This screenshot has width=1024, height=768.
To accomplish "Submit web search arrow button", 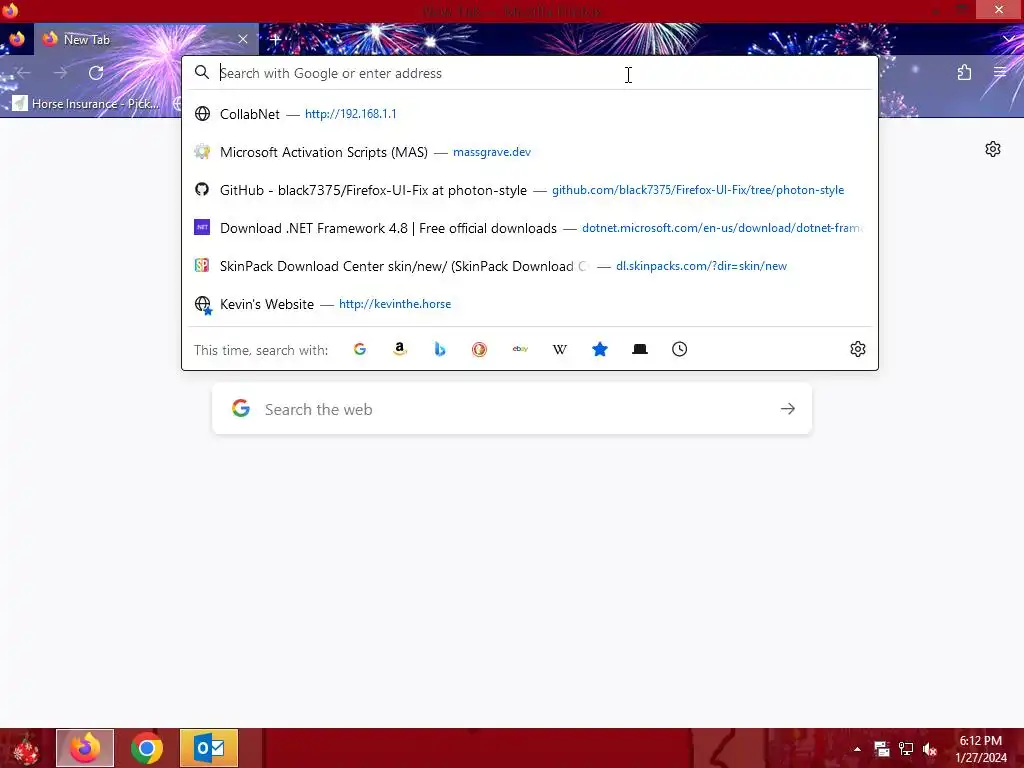I will 788,409.
